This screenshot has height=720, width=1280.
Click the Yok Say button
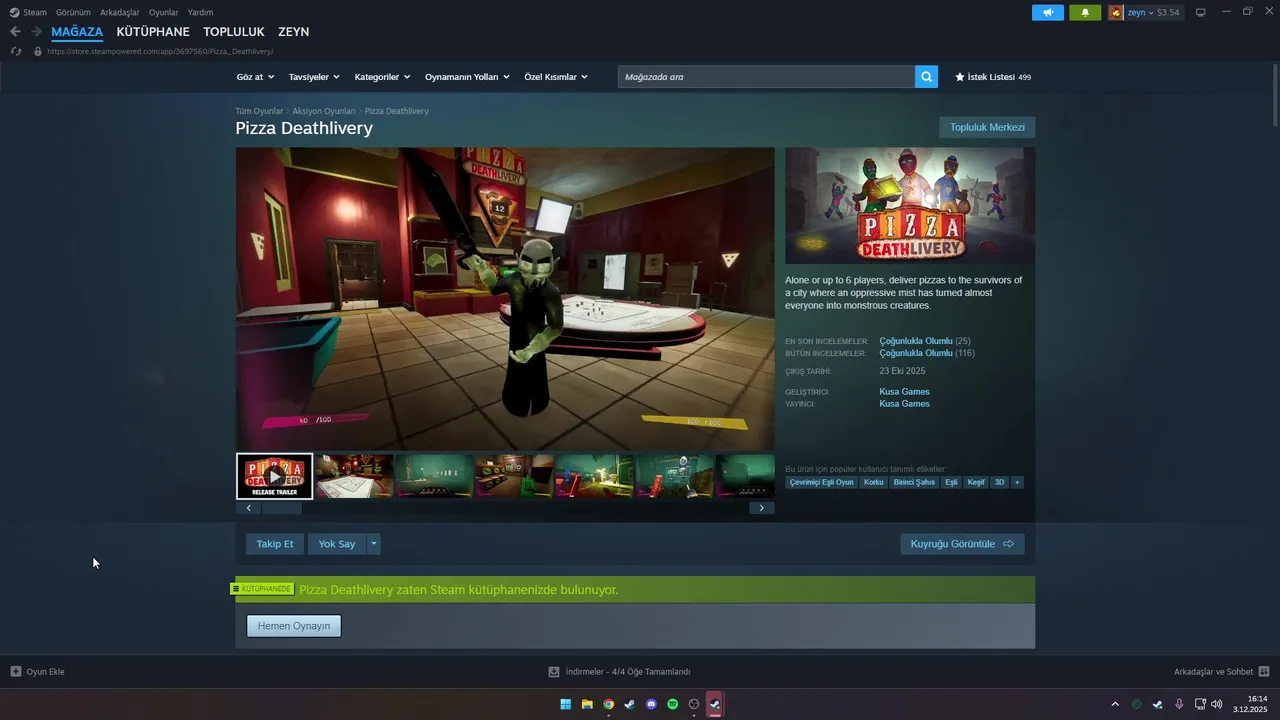337,544
